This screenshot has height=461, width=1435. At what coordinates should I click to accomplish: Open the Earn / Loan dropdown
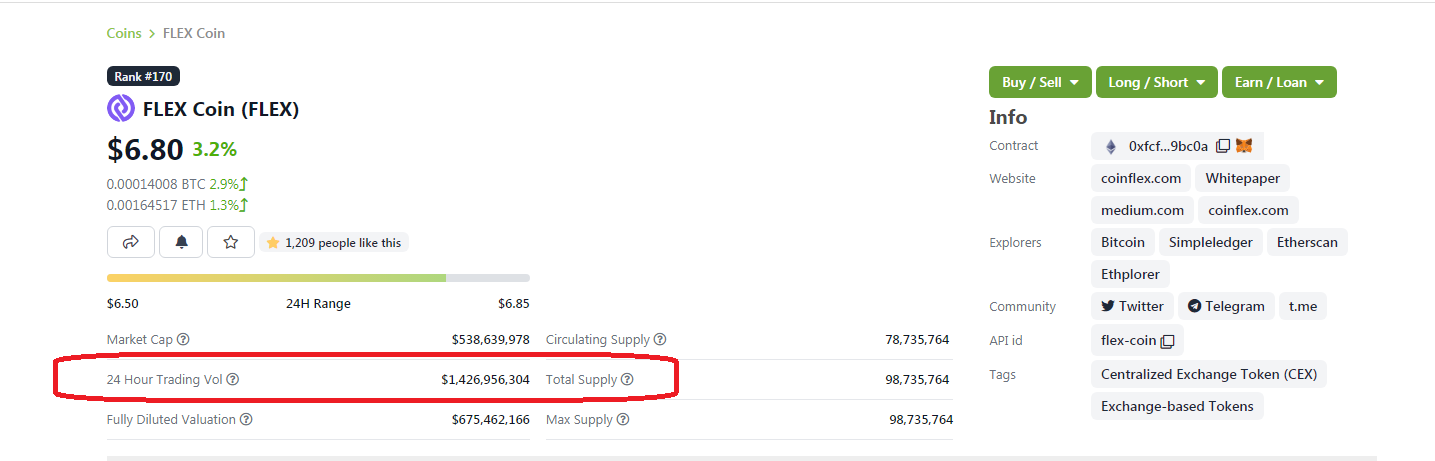pyautogui.click(x=1279, y=82)
